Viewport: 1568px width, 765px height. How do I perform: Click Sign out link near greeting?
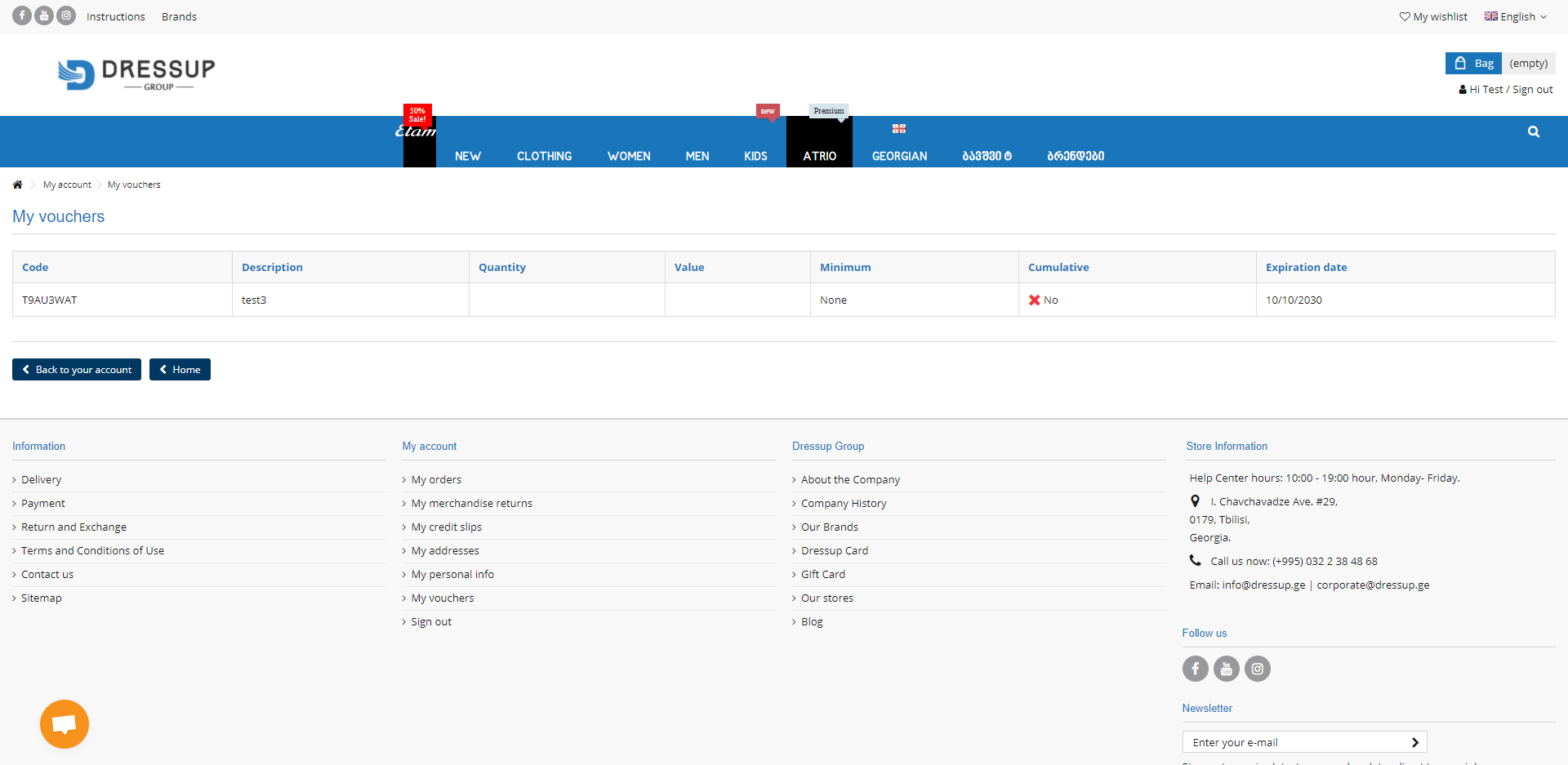1532,90
